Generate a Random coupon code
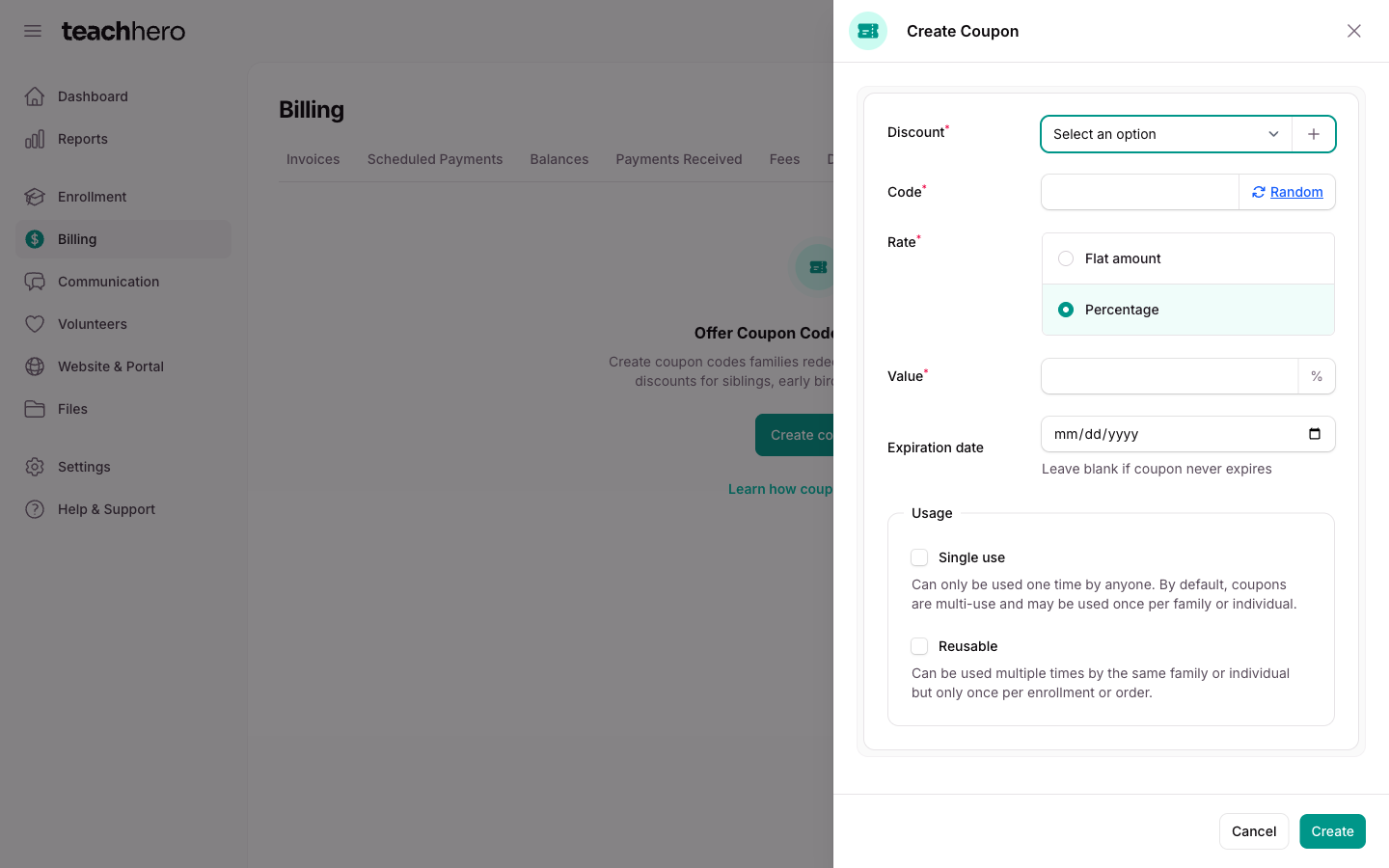This screenshot has height=868, width=1389. click(1287, 192)
